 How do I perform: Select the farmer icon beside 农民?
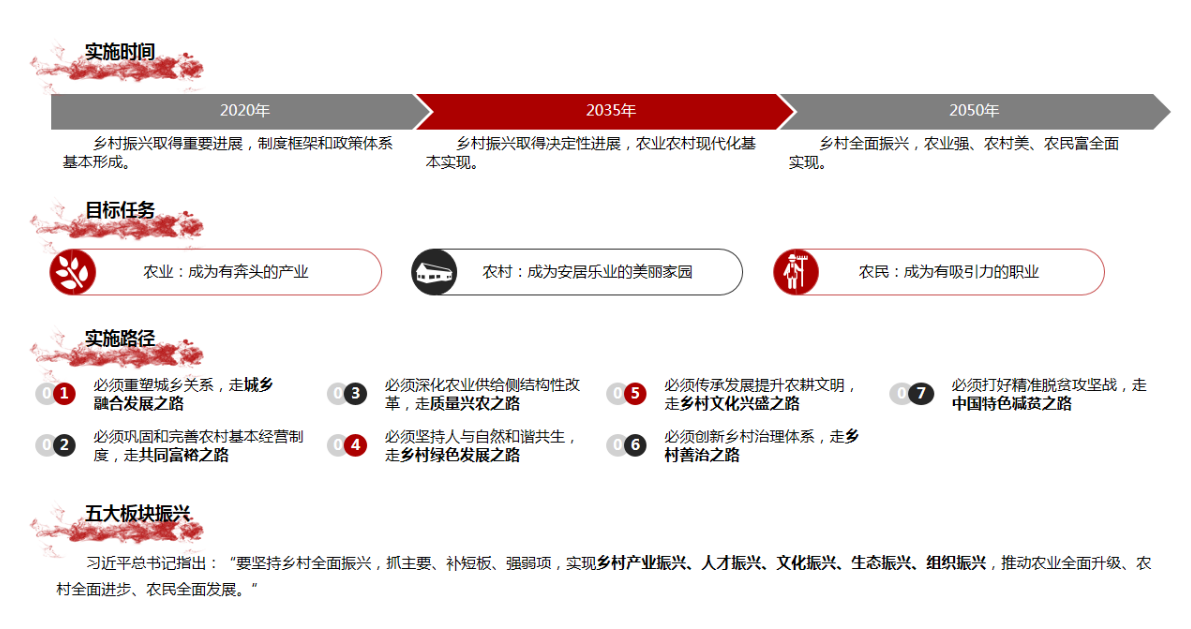click(x=795, y=271)
